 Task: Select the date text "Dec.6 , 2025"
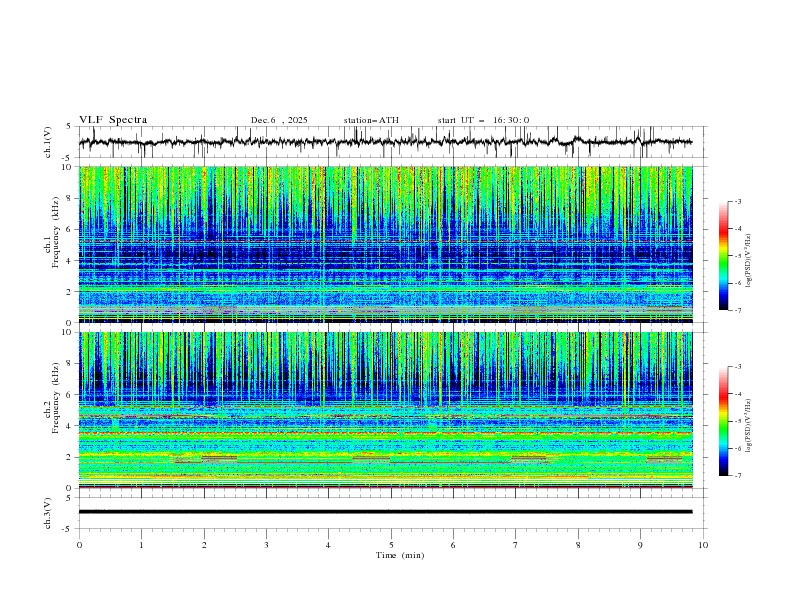pos(279,120)
